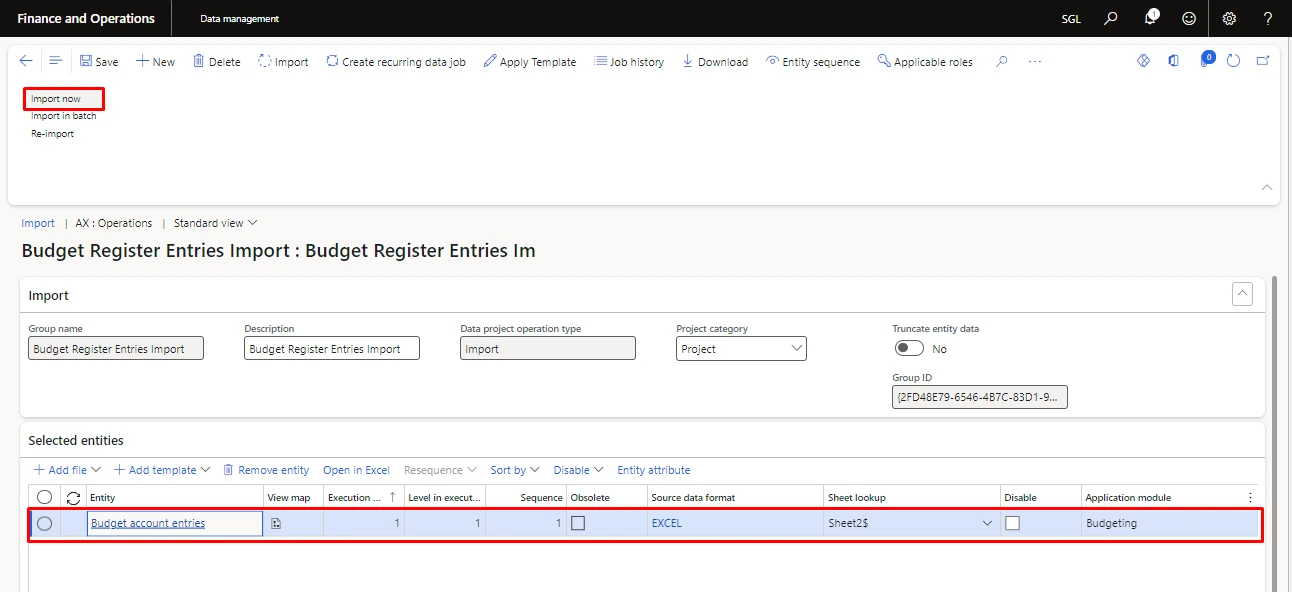Click the Import breadcrumb link
Image resolution: width=1292 pixels, height=592 pixels.
pyautogui.click(x=38, y=223)
